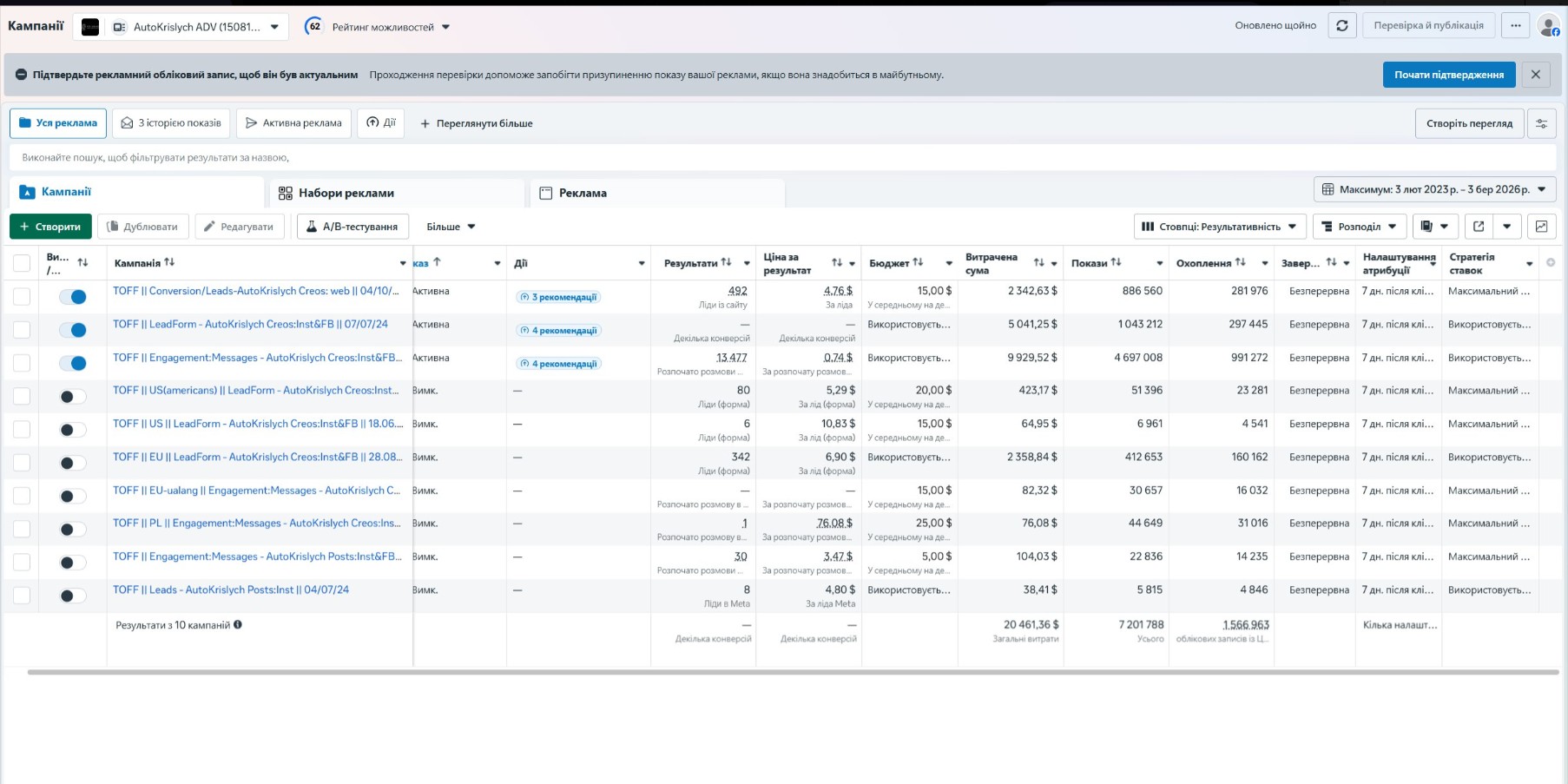Open the three-dots more options menu
1568x784 pixels.
[x=1516, y=26]
